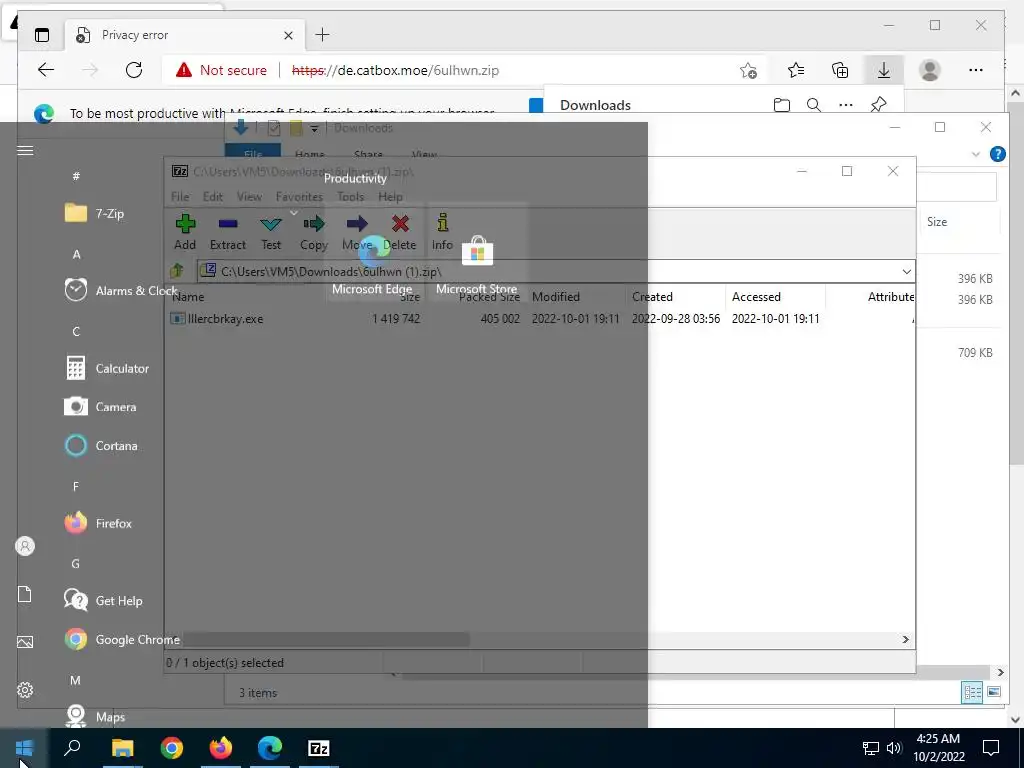Image resolution: width=1024 pixels, height=768 pixels.
Task: Open Get Help from the Start menu
Action: (103, 601)
